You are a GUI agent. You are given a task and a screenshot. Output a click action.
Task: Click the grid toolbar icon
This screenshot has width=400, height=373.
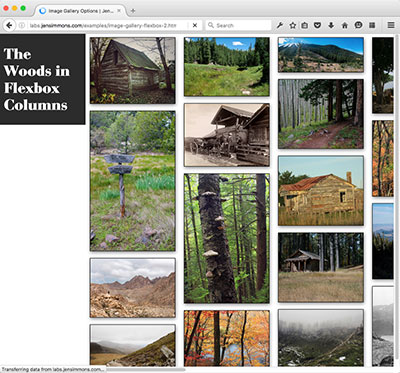tap(372, 25)
